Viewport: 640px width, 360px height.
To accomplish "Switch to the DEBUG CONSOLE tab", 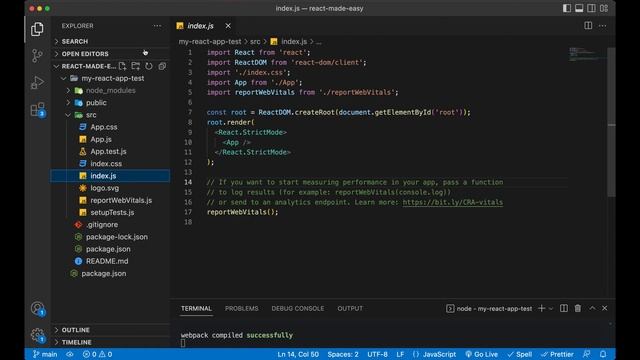I will tap(298, 309).
